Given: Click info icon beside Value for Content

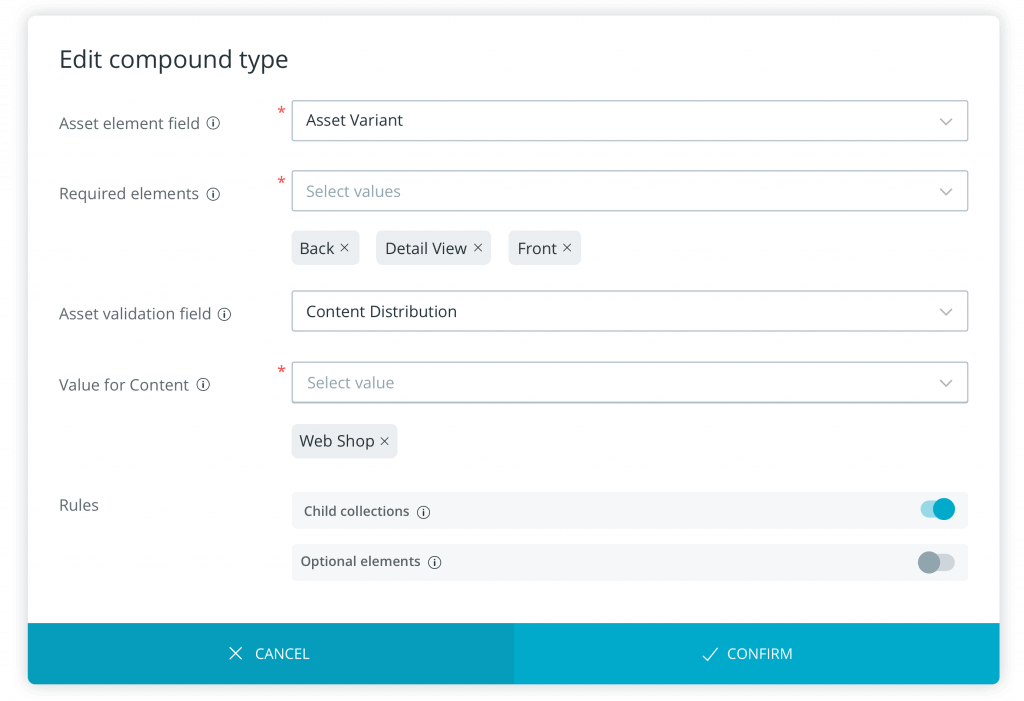Looking at the screenshot, I should (x=203, y=385).
